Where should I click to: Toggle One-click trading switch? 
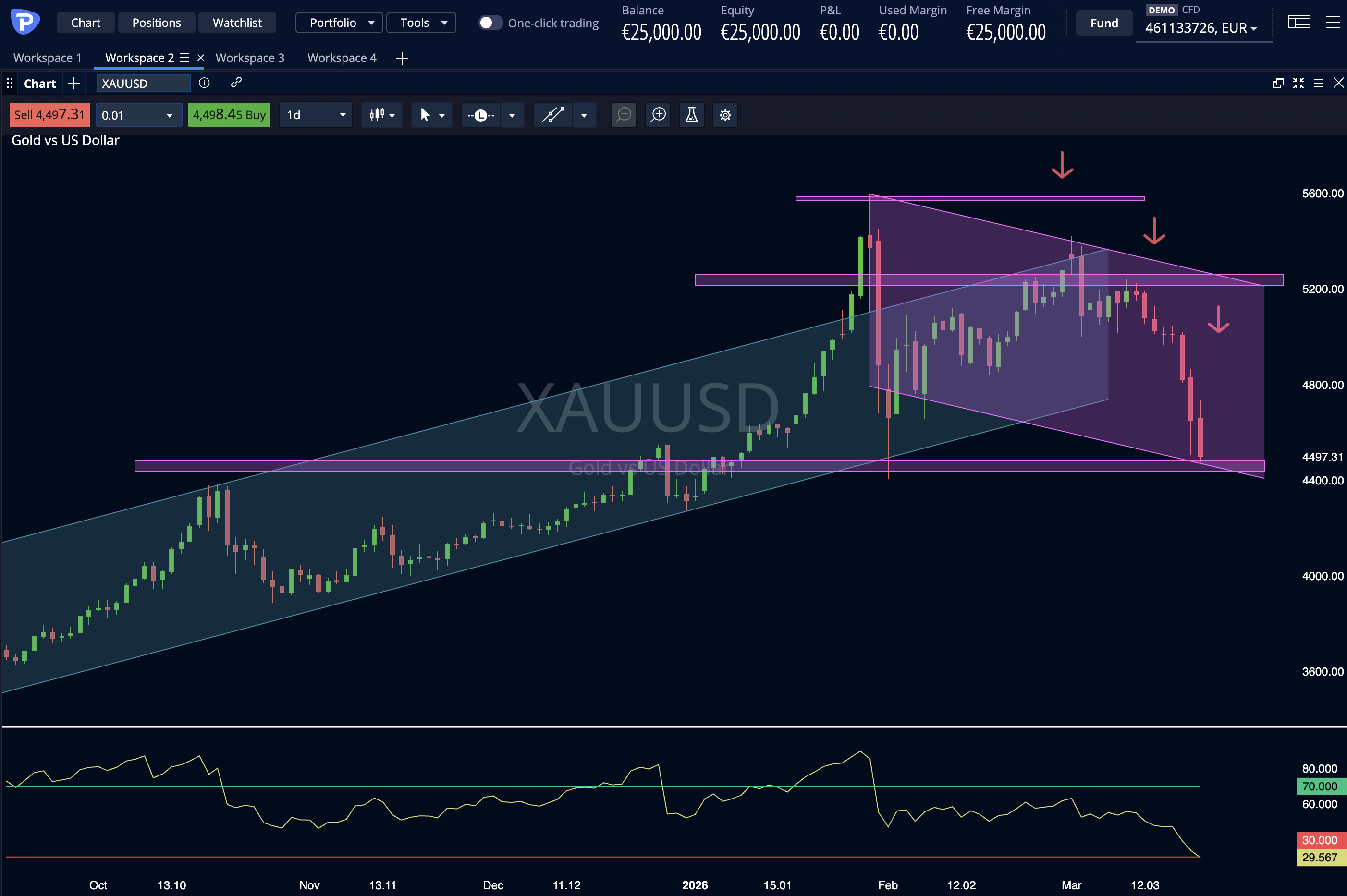coord(490,23)
